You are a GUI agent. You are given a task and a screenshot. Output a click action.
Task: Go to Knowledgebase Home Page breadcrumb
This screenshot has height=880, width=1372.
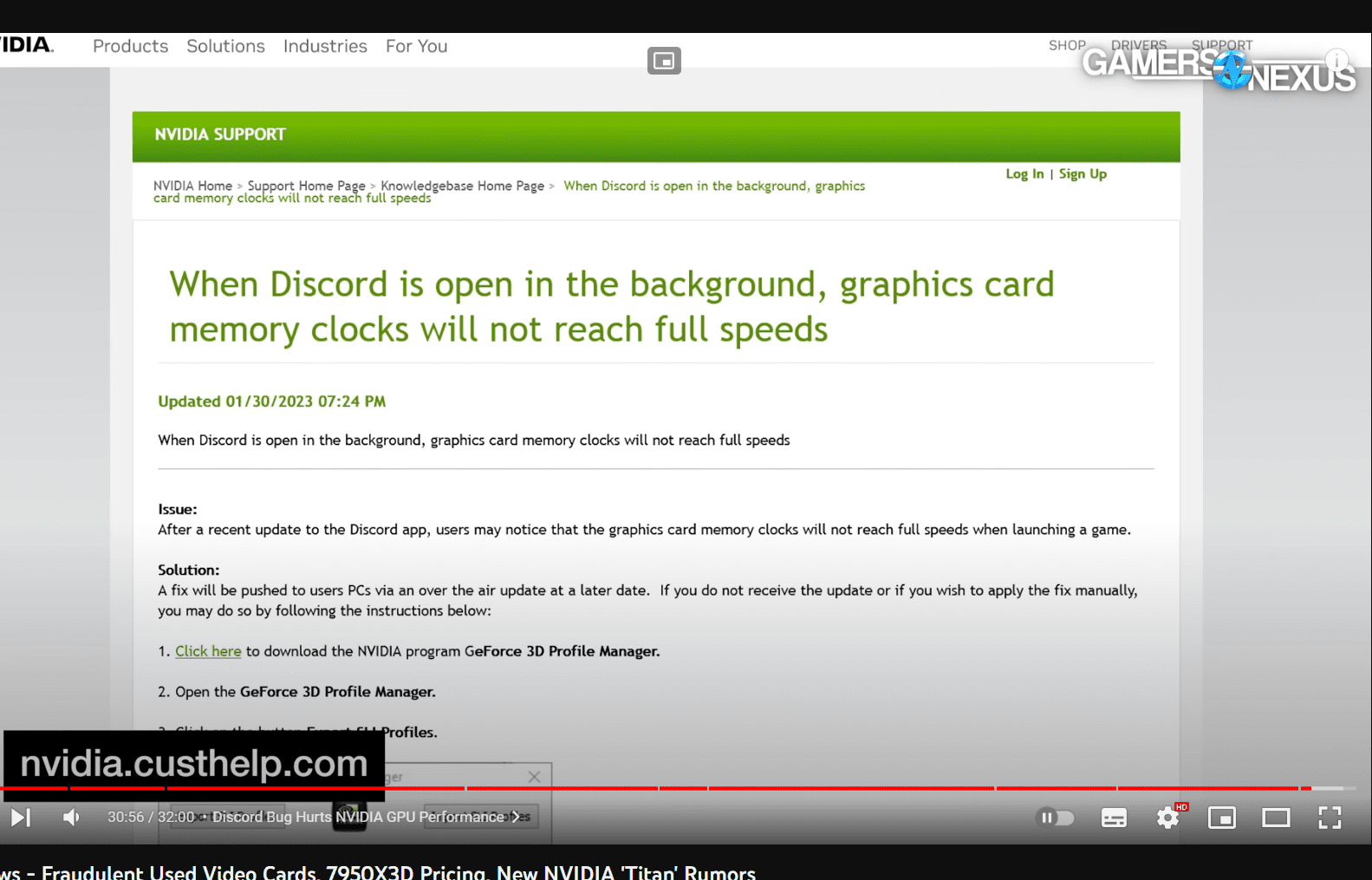click(x=463, y=186)
